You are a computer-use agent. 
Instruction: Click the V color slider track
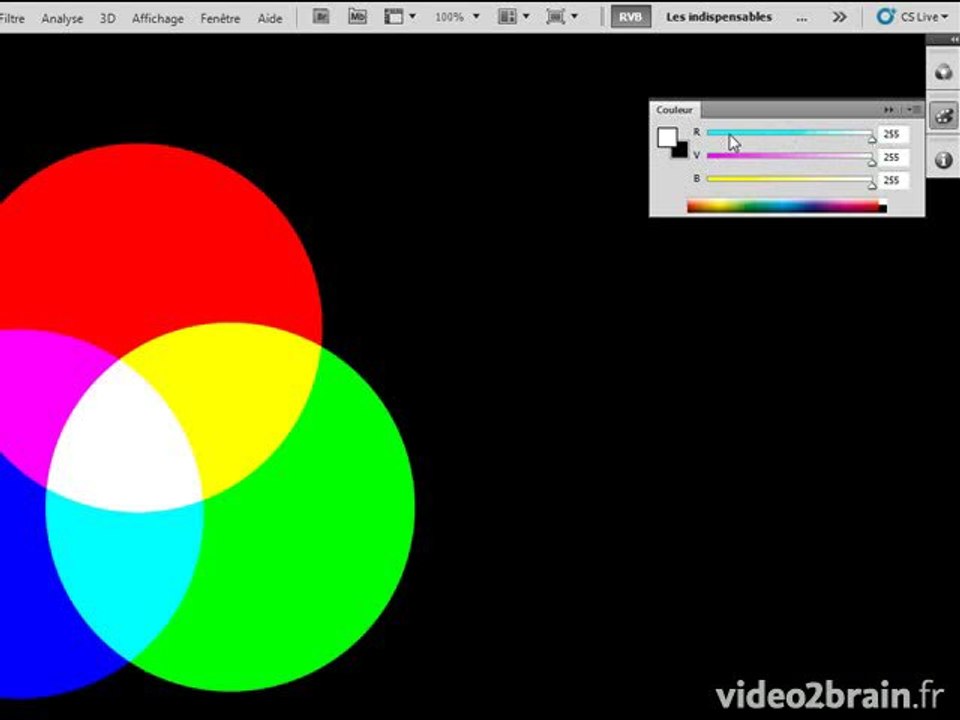790,156
